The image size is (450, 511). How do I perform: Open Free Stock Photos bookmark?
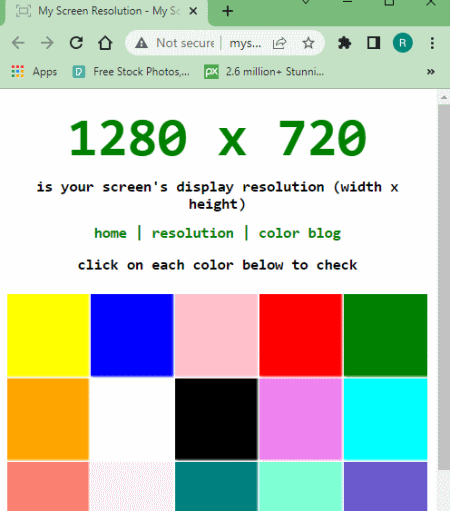pyautogui.click(x=131, y=72)
